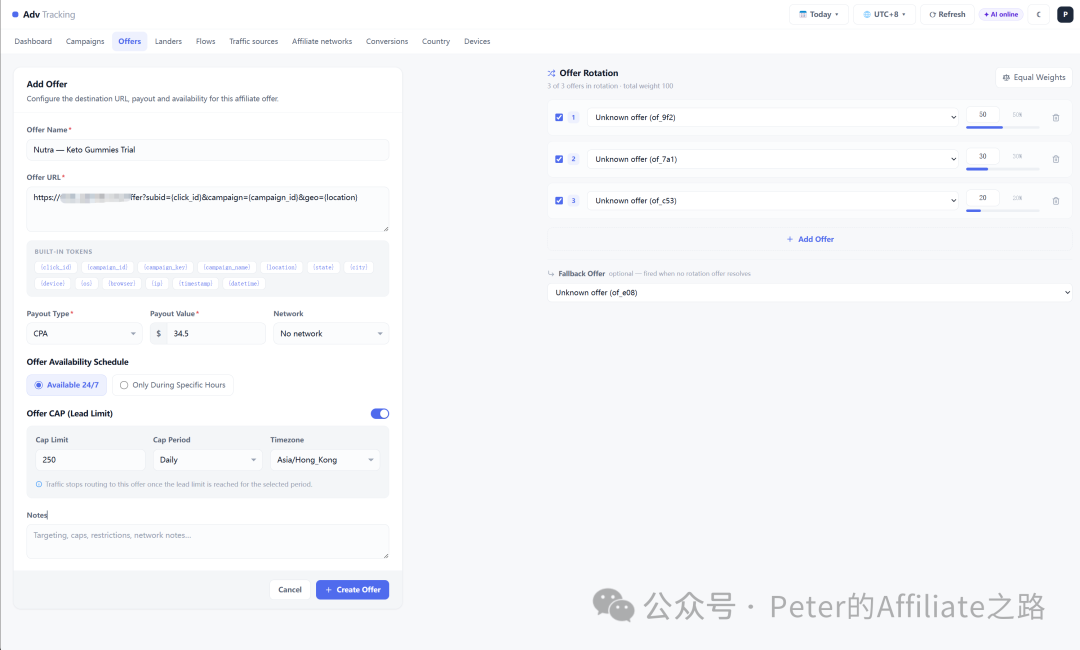Open the Affiliate networks tab
1080x650 pixels.
322,41
